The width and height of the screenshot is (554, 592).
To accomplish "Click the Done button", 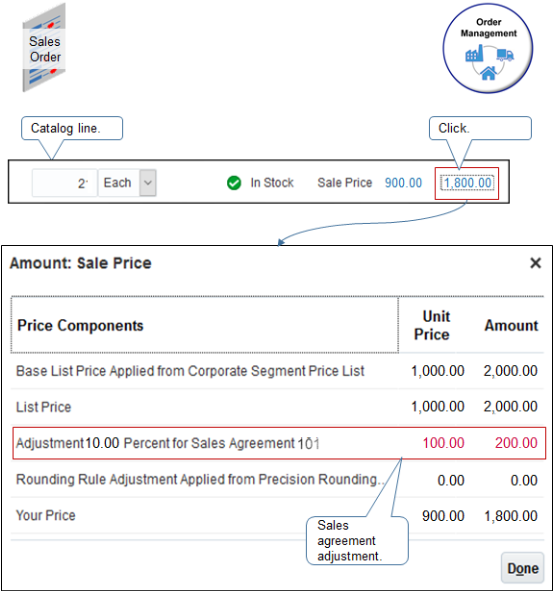I will (x=523, y=568).
